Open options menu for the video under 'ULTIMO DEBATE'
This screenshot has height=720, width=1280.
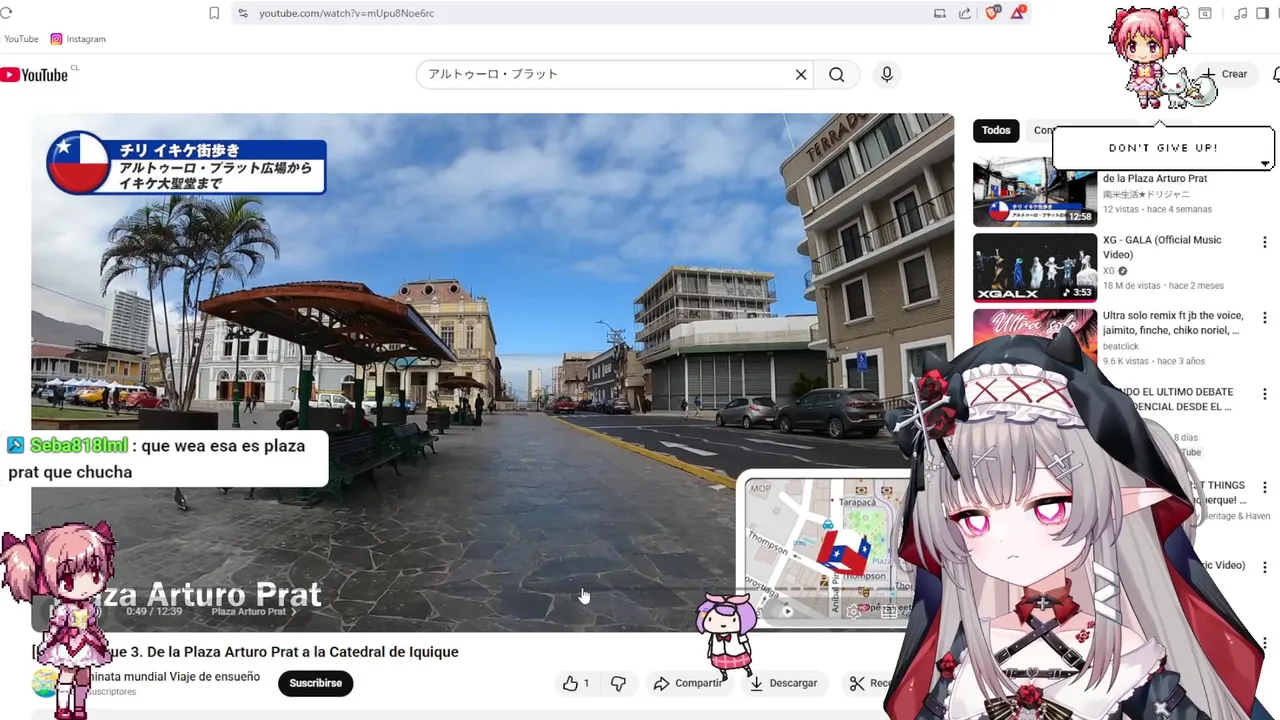(1265, 489)
